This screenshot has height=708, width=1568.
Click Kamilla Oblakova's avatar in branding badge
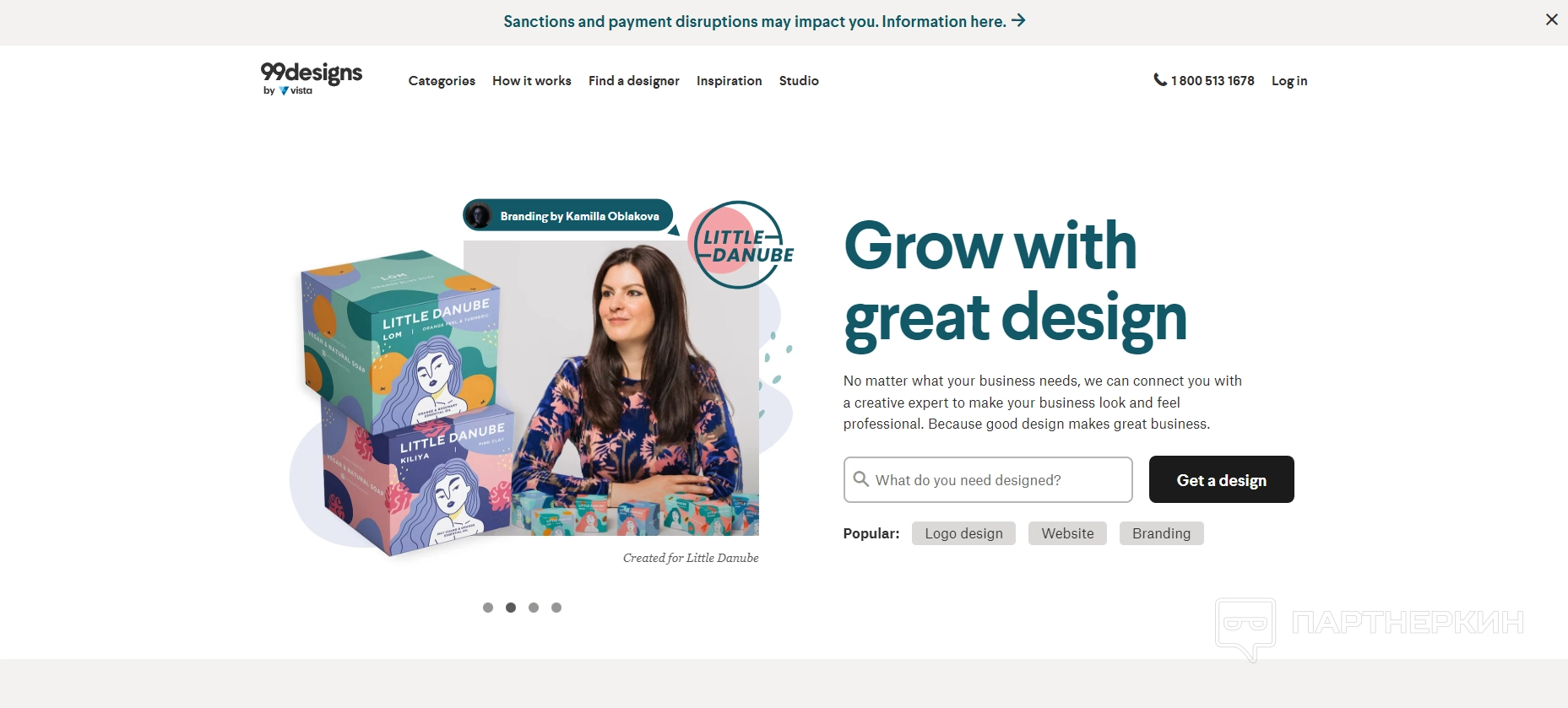tap(479, 215)
